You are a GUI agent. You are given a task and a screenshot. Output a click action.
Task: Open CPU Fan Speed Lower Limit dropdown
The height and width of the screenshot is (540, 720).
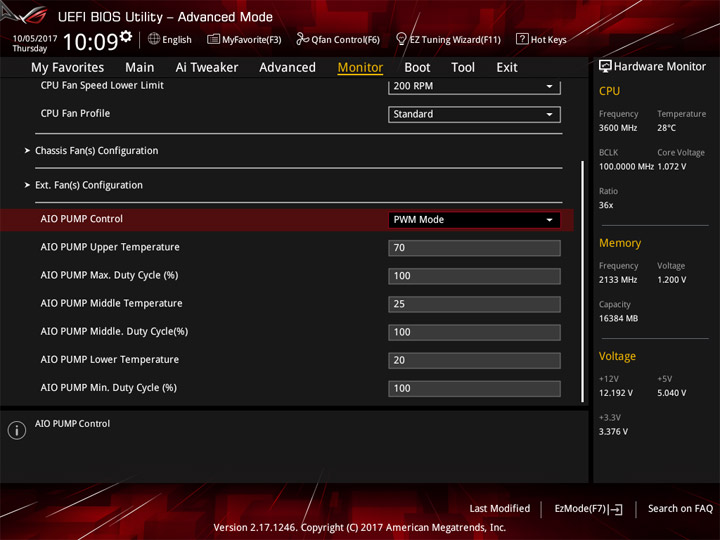click(474, 86)
